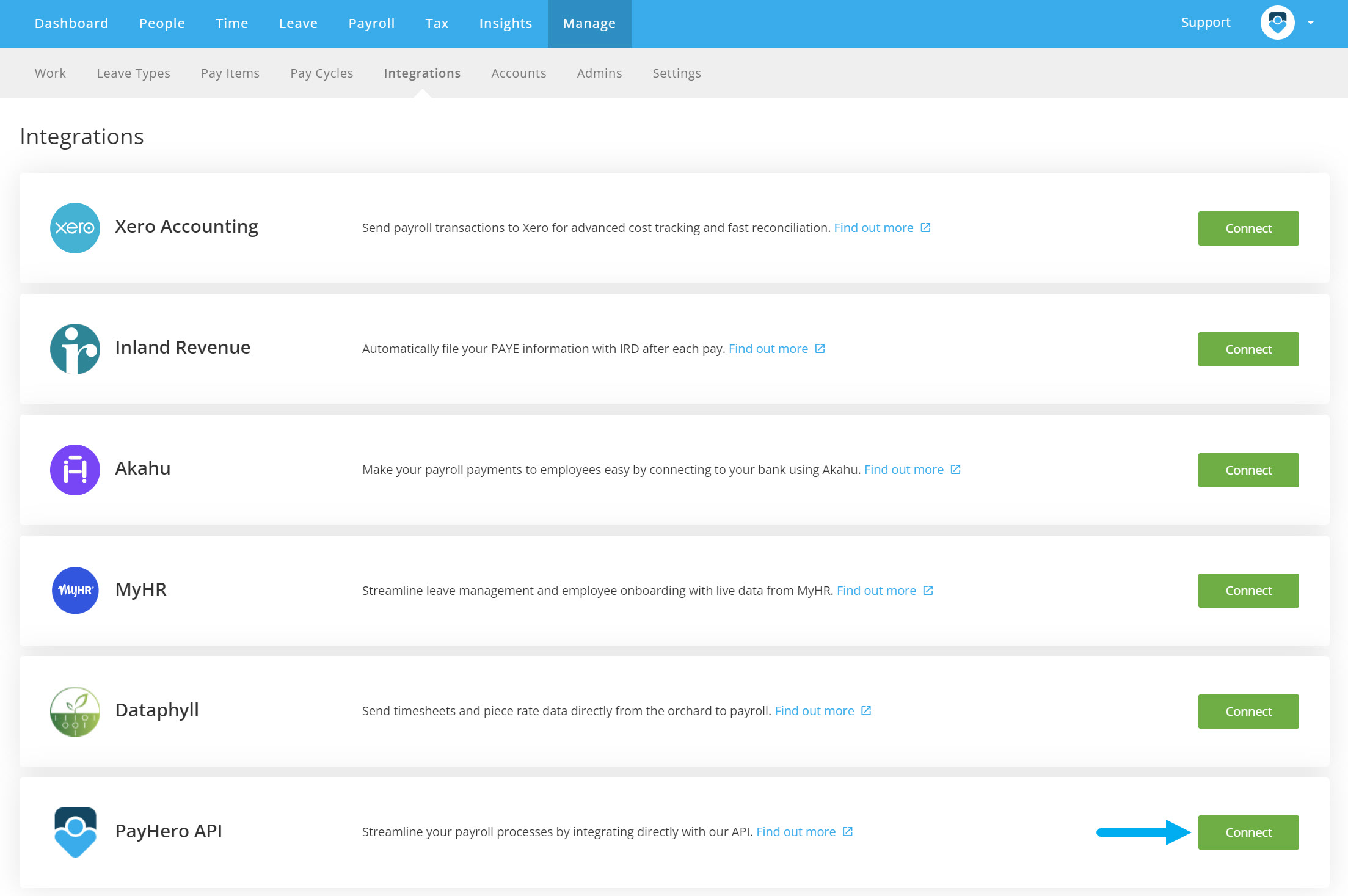The height and width of the screenshot is (896, 1348).
Task: Go to the People section
Action: pyautogui.click(x=162, y=23)
